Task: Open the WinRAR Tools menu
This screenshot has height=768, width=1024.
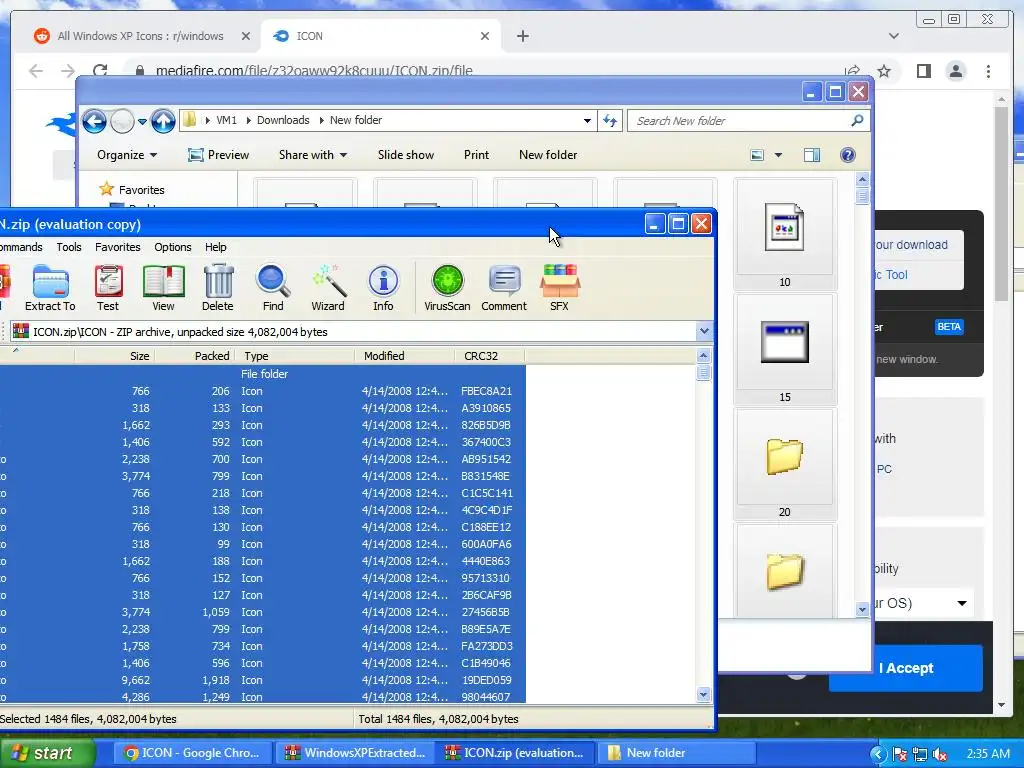Action: 69,247
